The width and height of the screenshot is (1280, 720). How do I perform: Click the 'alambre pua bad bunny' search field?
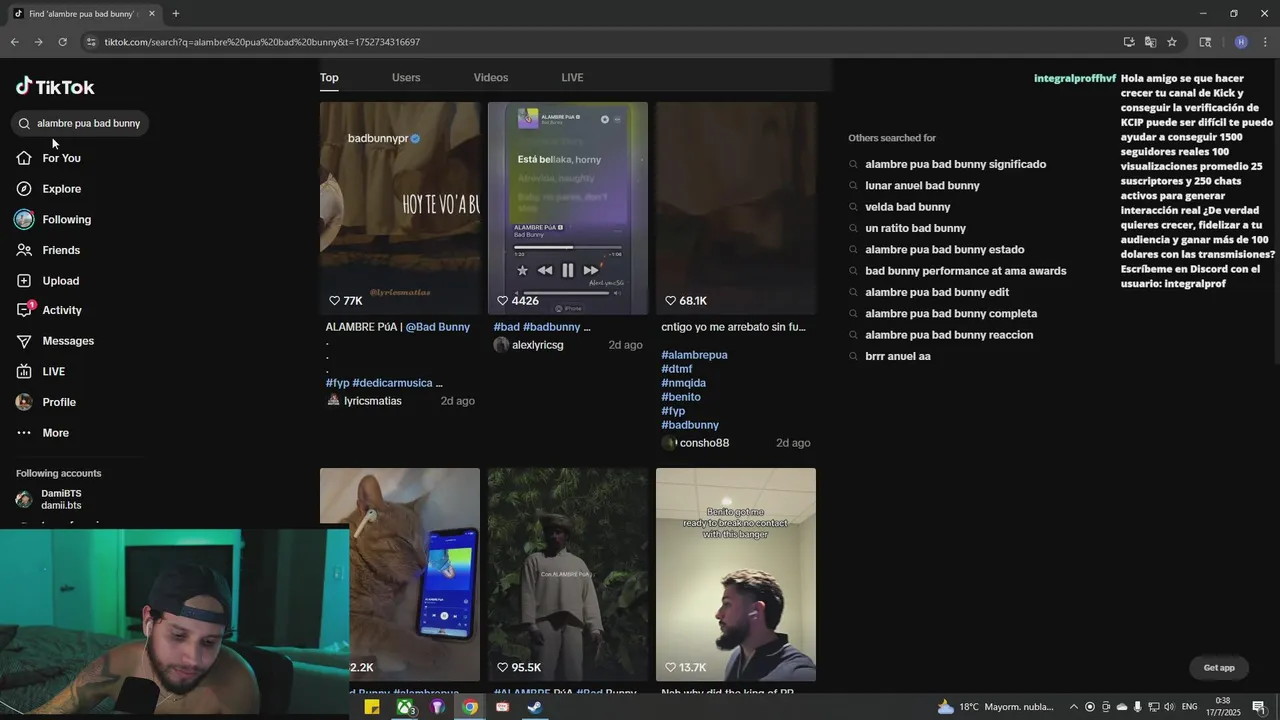coord(80,123)
